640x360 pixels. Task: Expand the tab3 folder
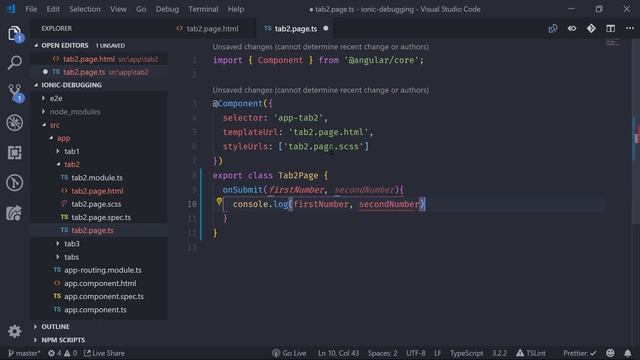click(x=71, y=244)
